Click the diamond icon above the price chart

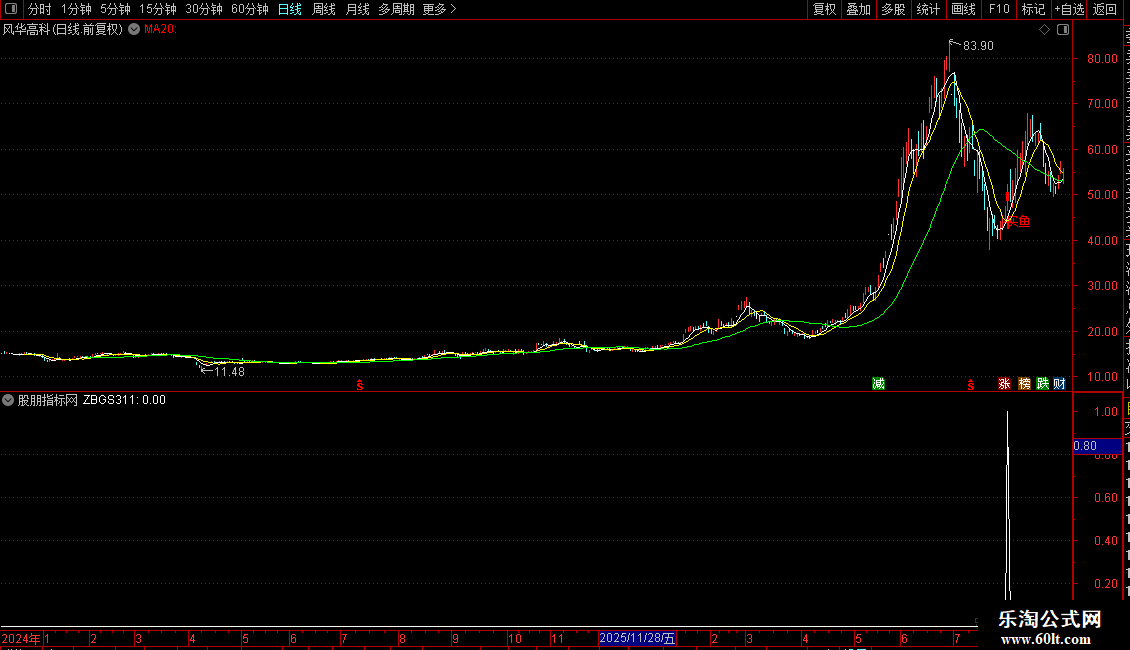(x=1044, y=30)
